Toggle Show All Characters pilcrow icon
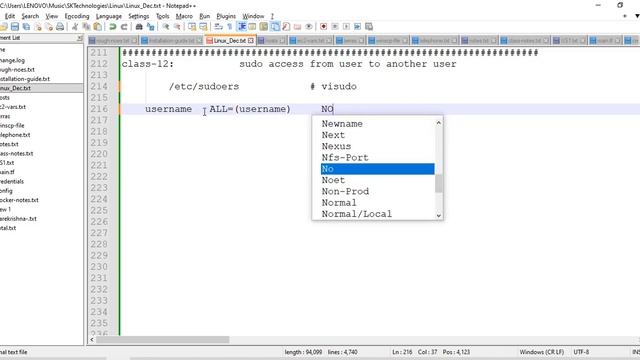640x360 pixels. coord(230,27)
